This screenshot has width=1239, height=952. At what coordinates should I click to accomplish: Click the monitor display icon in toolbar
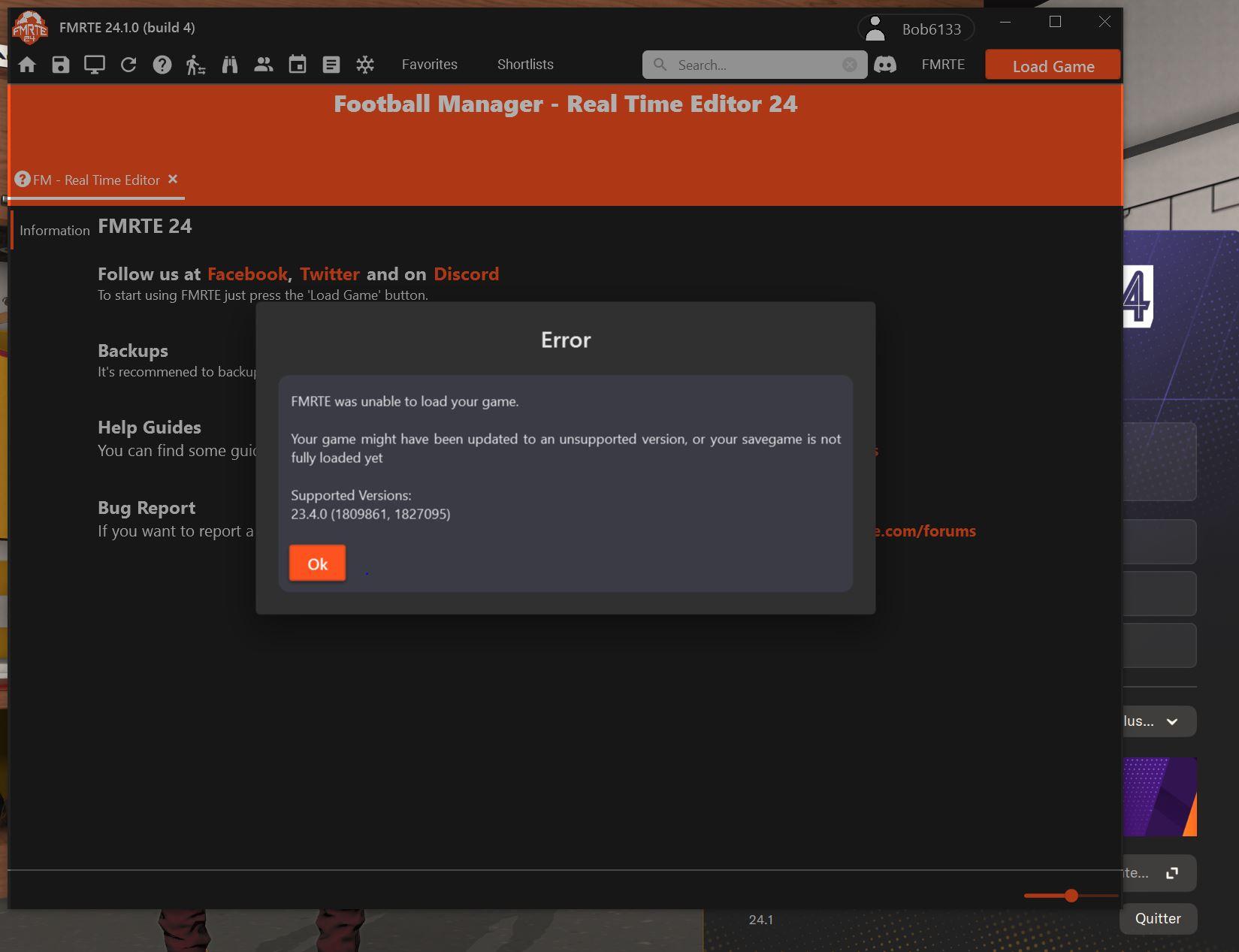95,65
